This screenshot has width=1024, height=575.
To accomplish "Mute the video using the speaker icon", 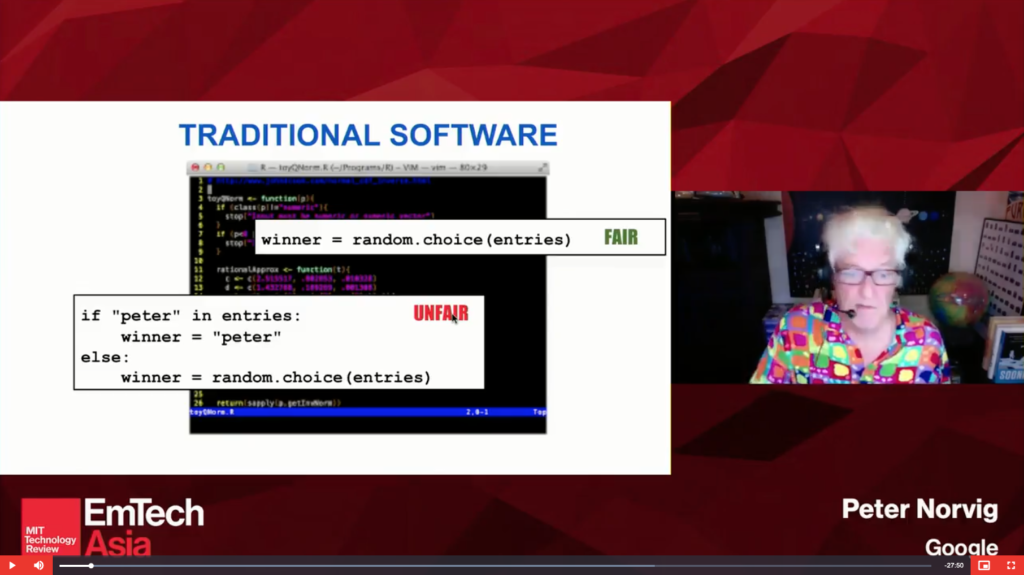I will 39,566.
